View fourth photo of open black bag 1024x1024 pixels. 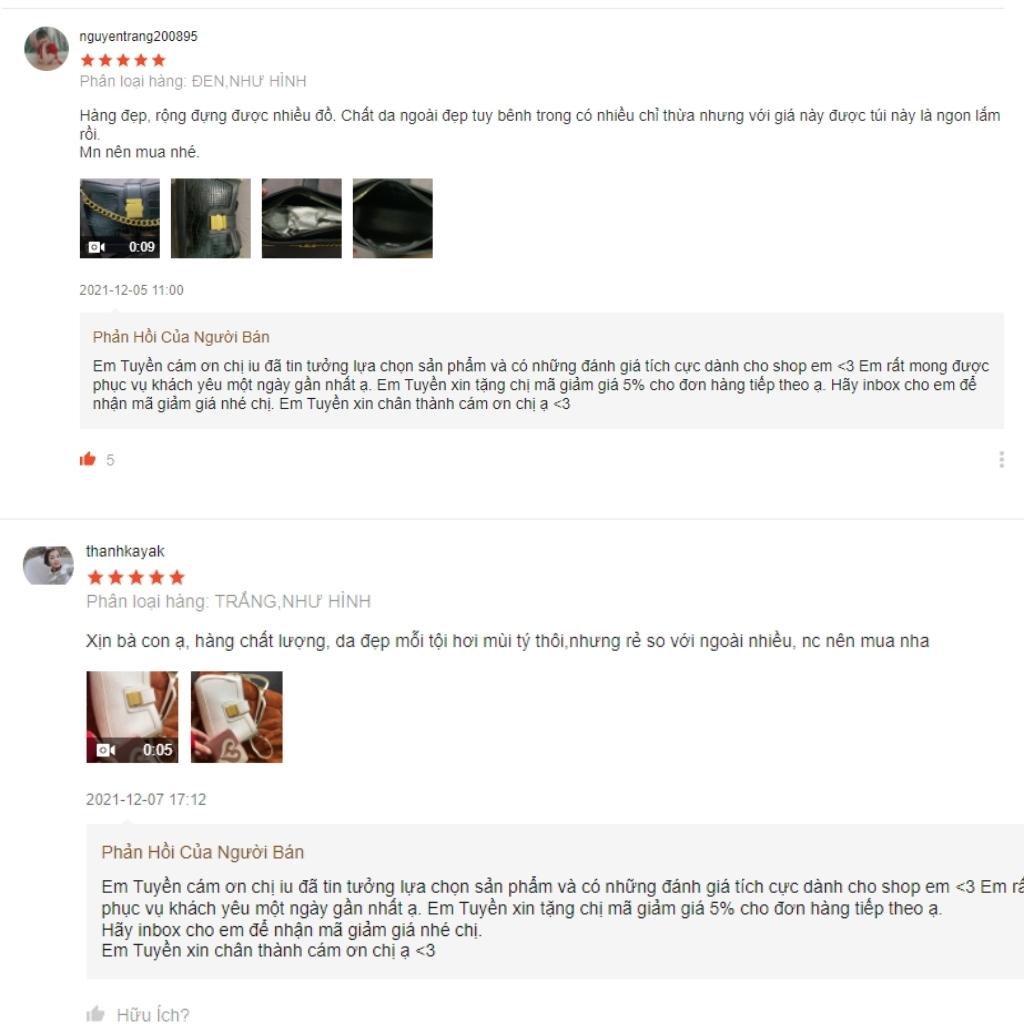(x=392, y=218)
